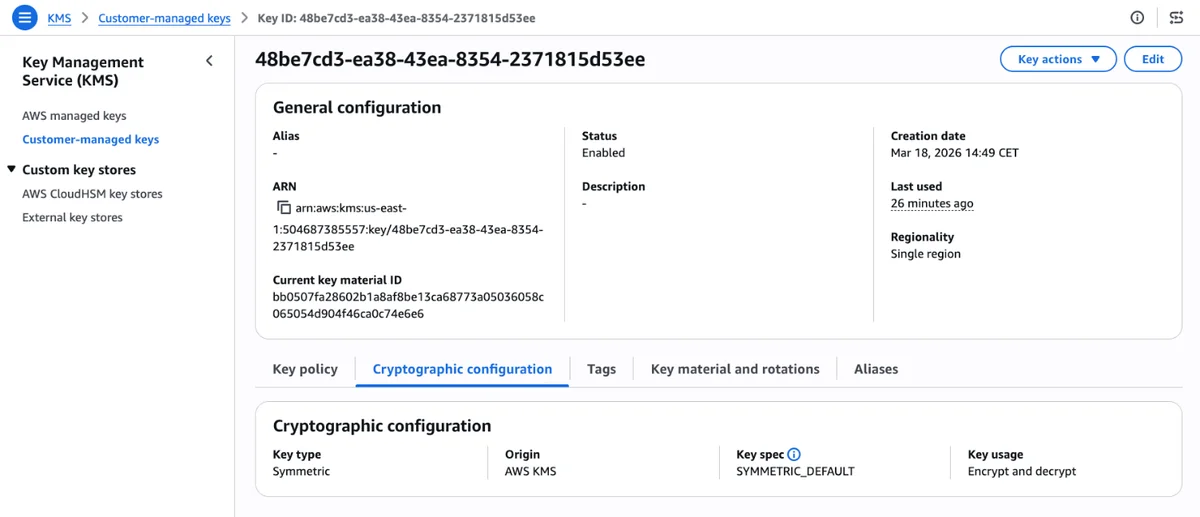This screenshot has width=1200, height=517.
Task: Select the Cryptographic configuration tab
Action: tap(462, 369)
